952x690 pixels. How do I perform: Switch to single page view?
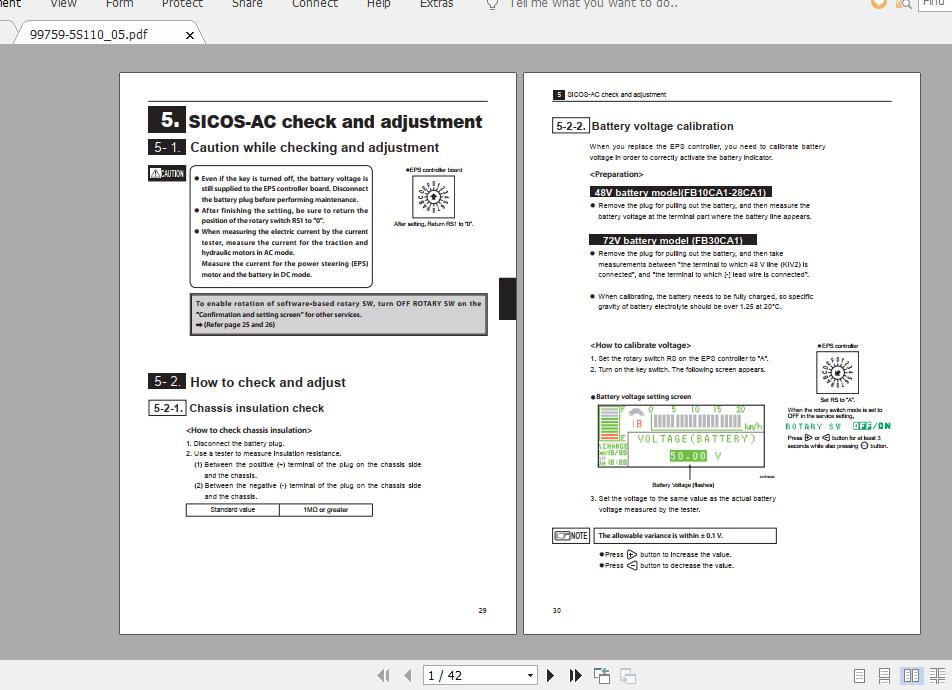click(x=859, y=675)
